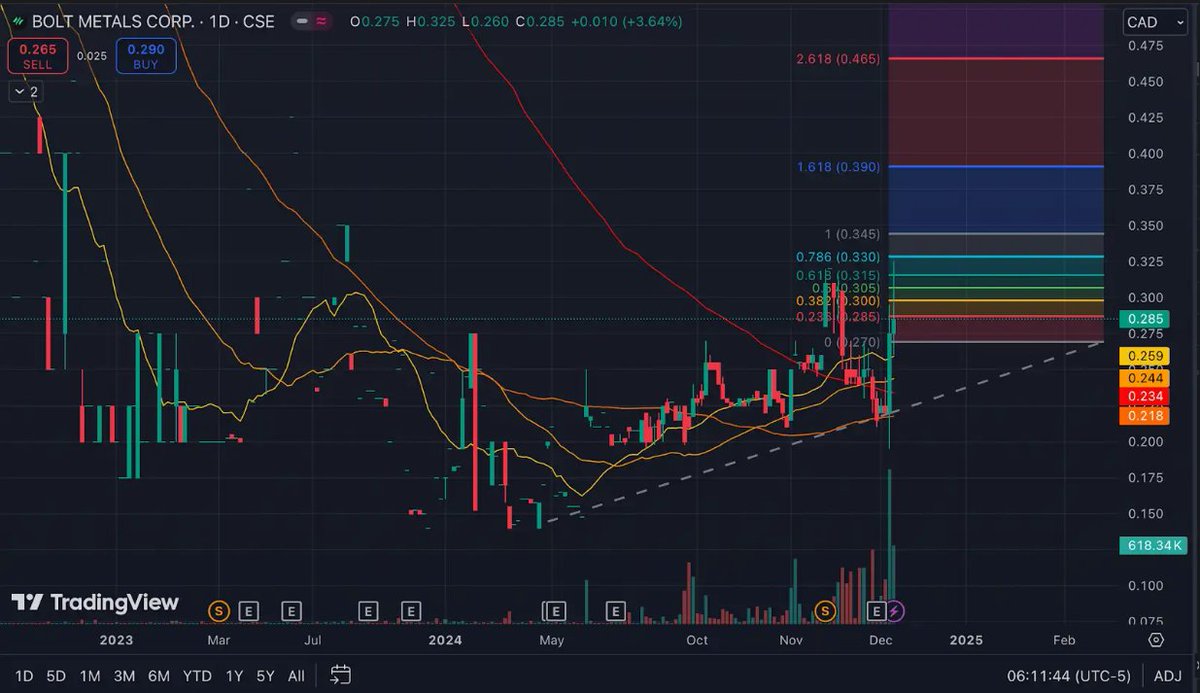Click the Bolt Metals Corp. symbol logo icon
Screen dimensions: 1200x693
pos(18,21)
